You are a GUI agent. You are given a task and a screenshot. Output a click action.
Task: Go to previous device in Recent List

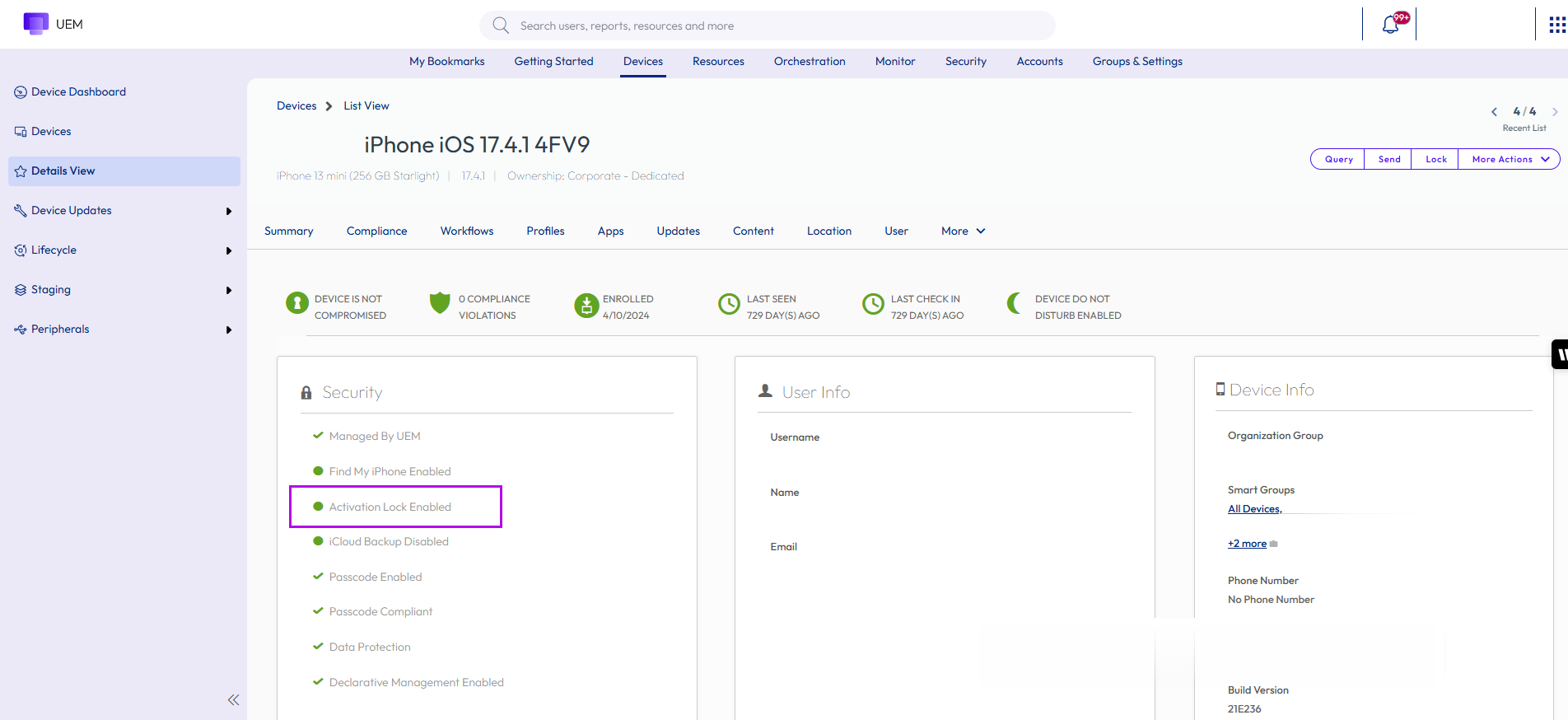pyautogui.click(x=1494, y=112)
